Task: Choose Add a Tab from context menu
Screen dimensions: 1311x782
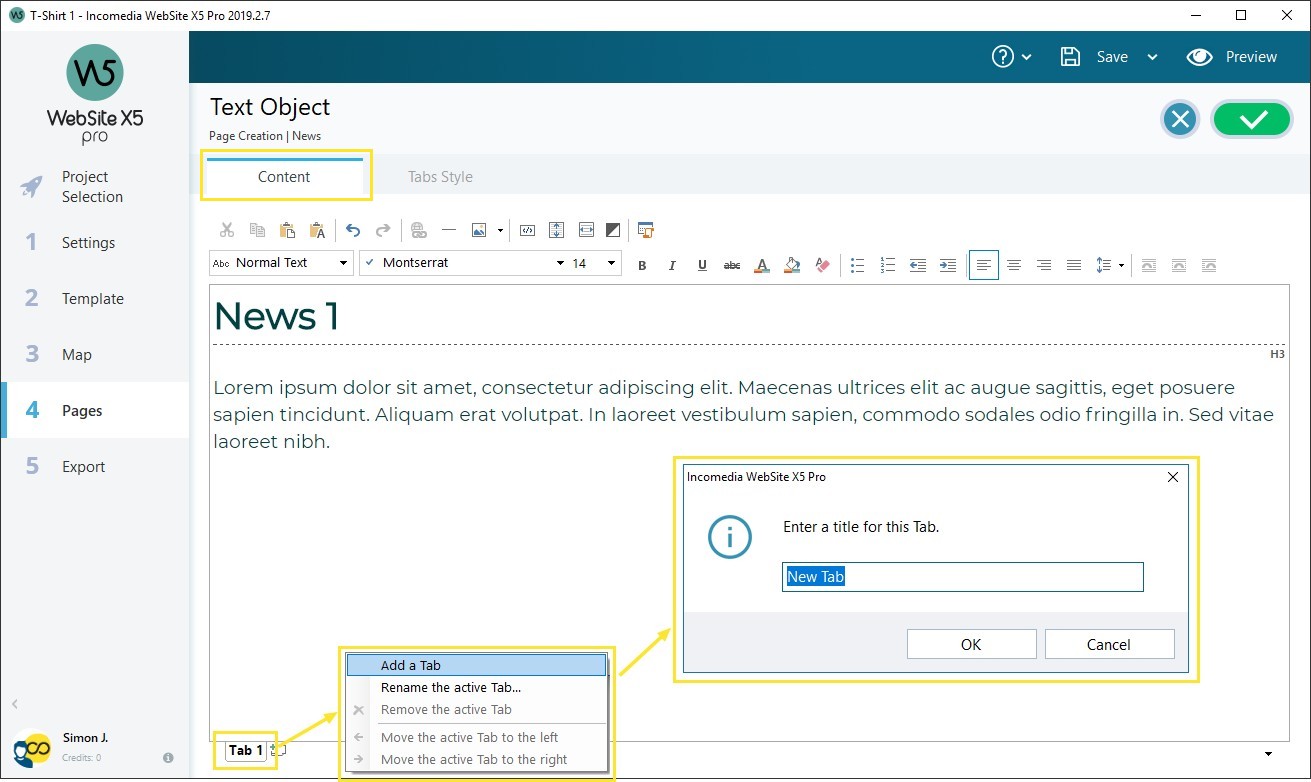Action: 476,665
